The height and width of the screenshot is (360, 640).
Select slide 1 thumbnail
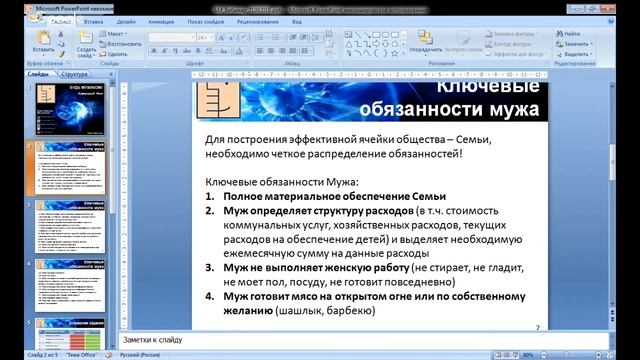pos(70,109)
